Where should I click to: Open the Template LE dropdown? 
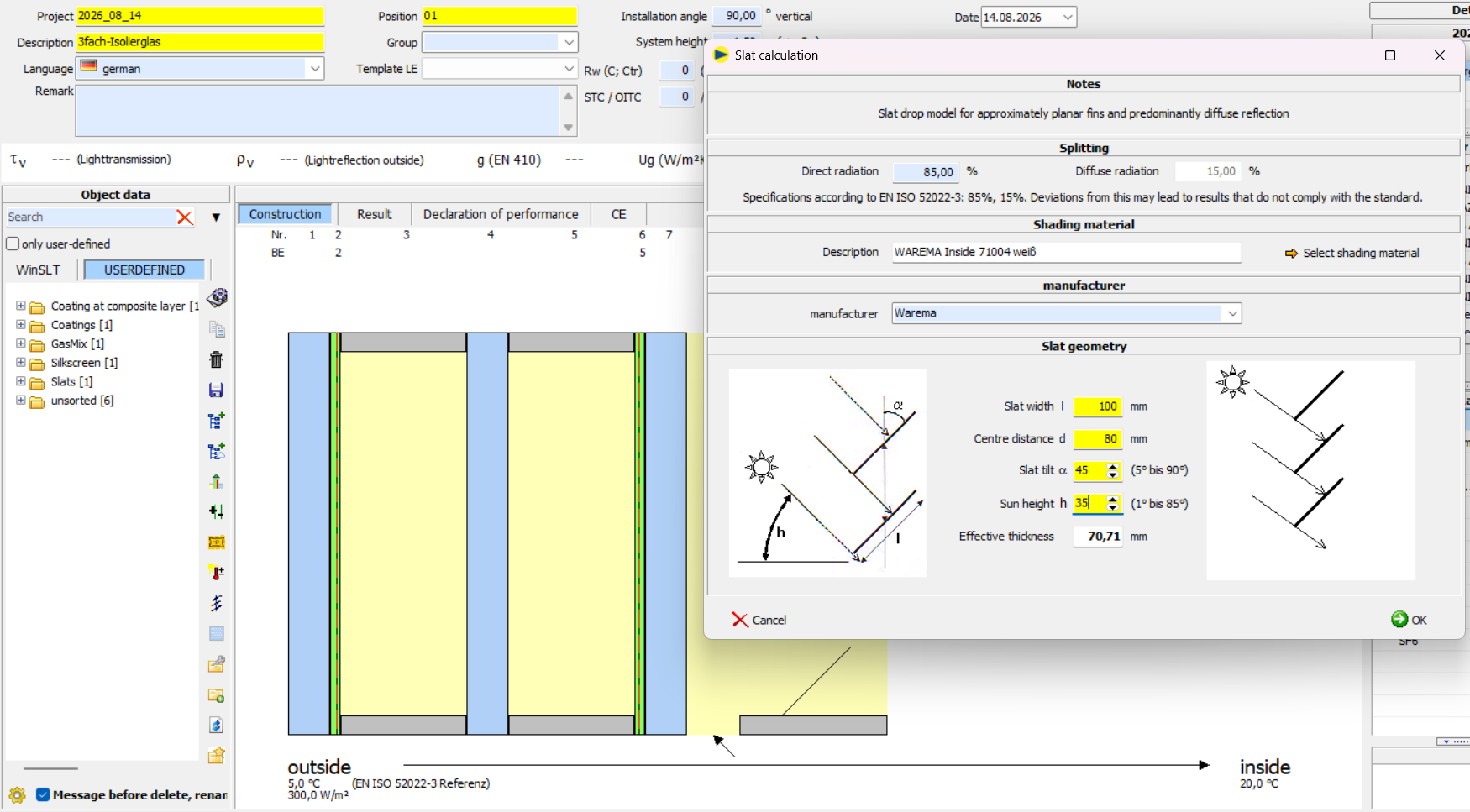[x=569, y=69]
